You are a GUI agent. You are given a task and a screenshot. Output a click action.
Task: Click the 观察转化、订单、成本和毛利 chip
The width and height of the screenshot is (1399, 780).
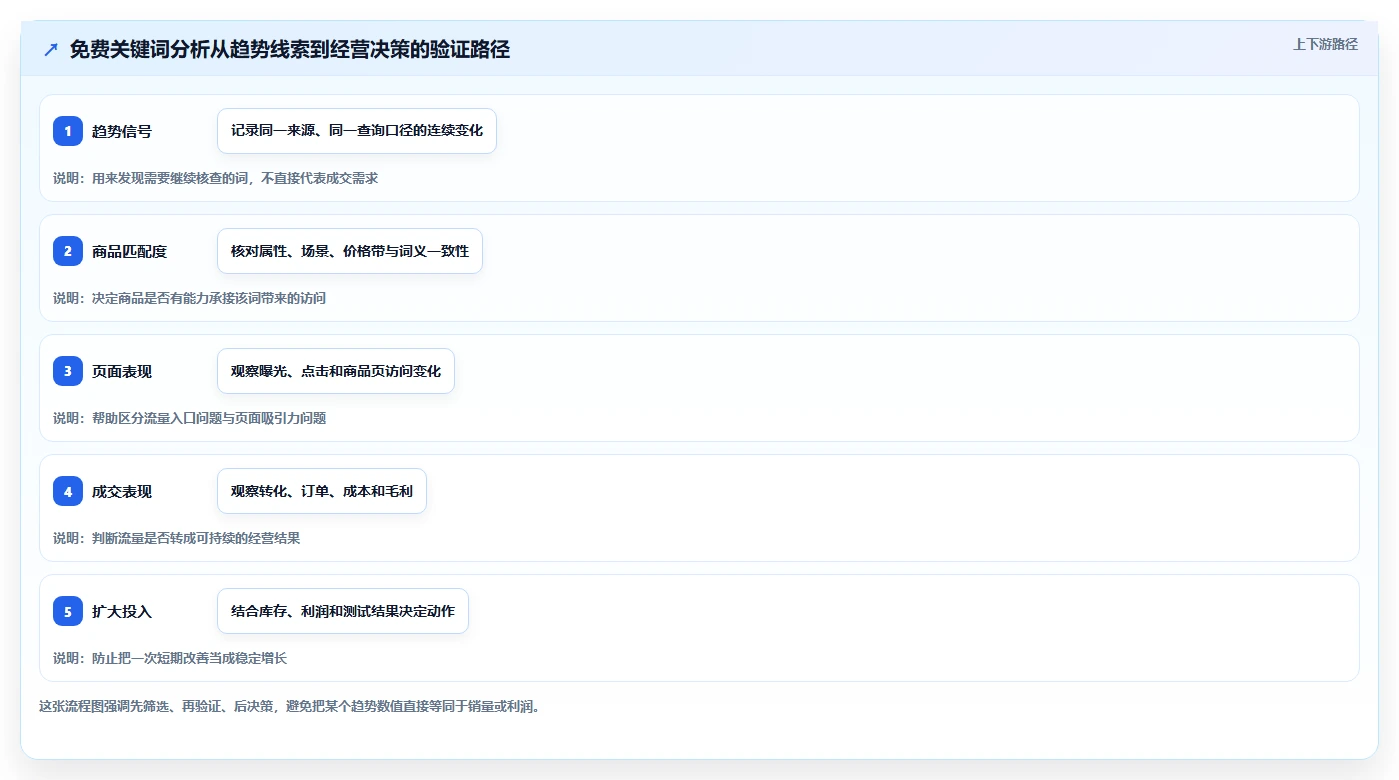coord(322,491)
